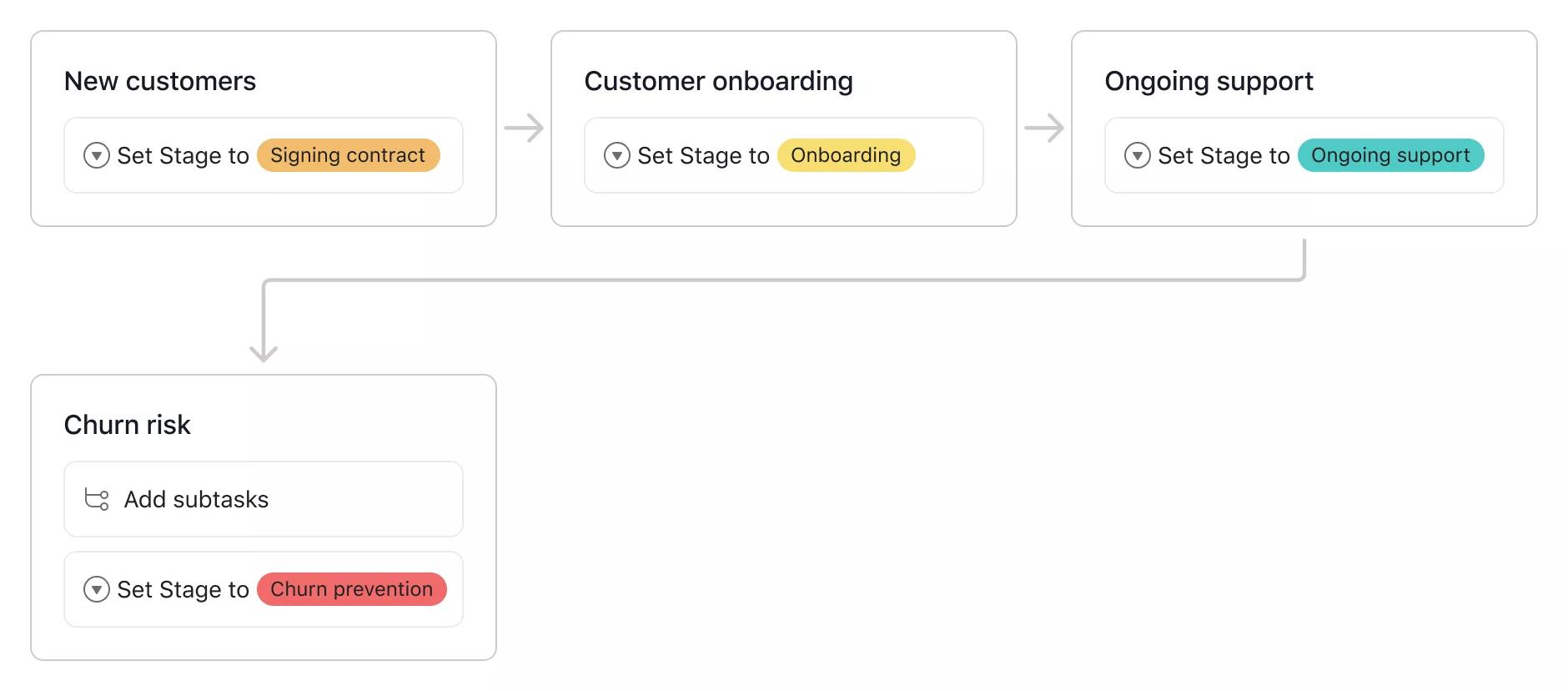Click the yellow Onboarding stage label

tap(845, 155)
